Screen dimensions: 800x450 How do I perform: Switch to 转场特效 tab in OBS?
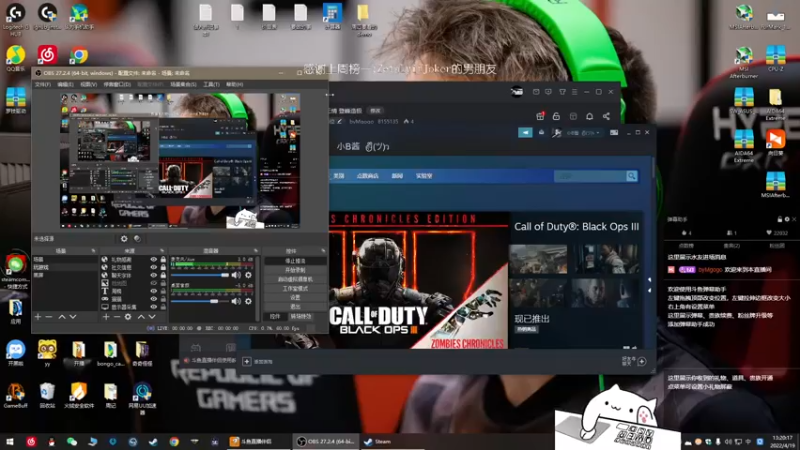301,316
